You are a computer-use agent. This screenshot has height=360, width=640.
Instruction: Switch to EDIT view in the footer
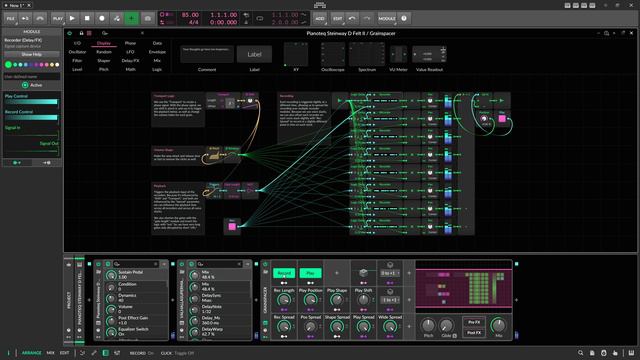click(64, 353)
